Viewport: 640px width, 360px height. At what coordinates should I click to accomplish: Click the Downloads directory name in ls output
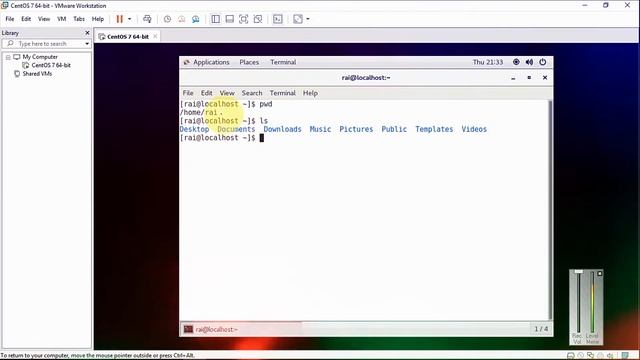(282, 129)
